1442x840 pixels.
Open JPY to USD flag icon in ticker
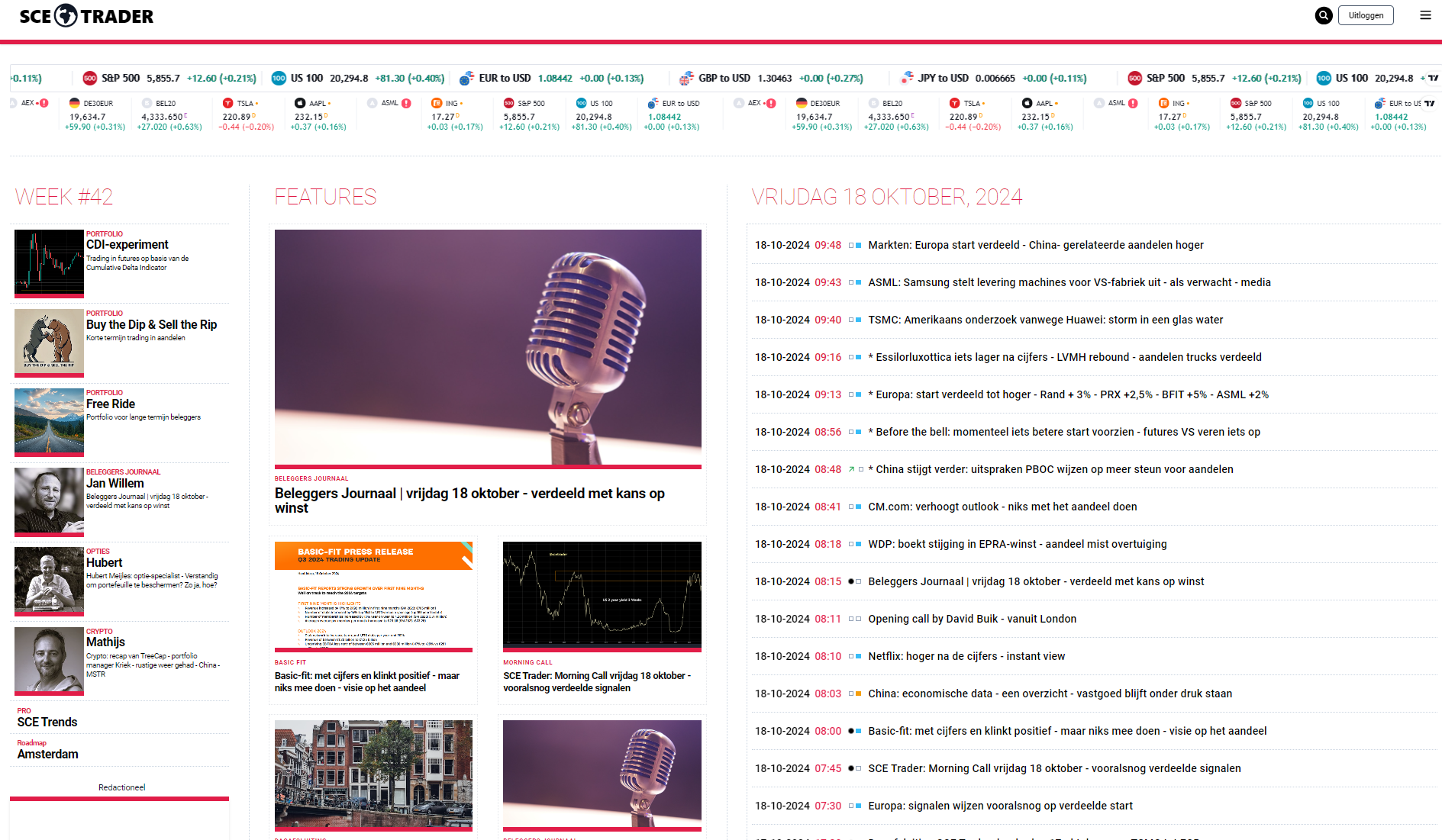[907, 78]
